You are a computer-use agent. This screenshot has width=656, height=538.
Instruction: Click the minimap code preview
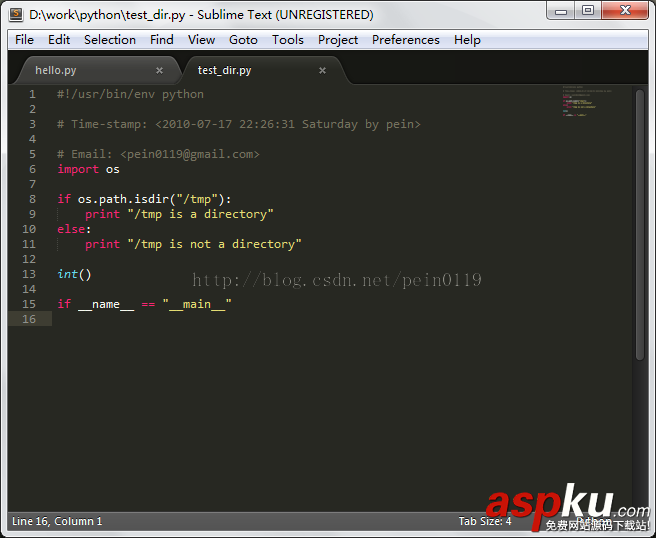click(x=586, y=101)
